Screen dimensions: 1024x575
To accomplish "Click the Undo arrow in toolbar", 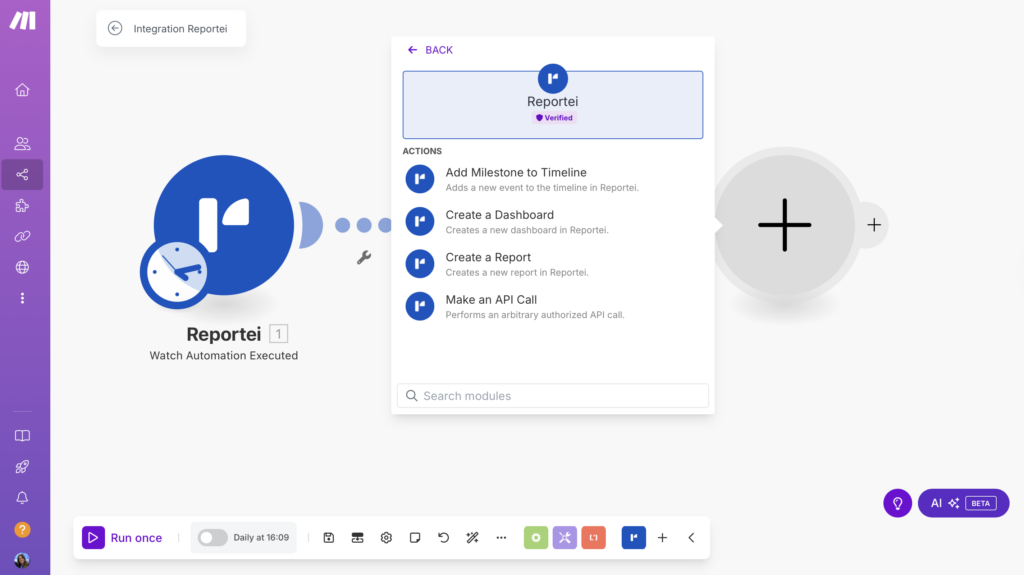I will click(x=444, y=538).
